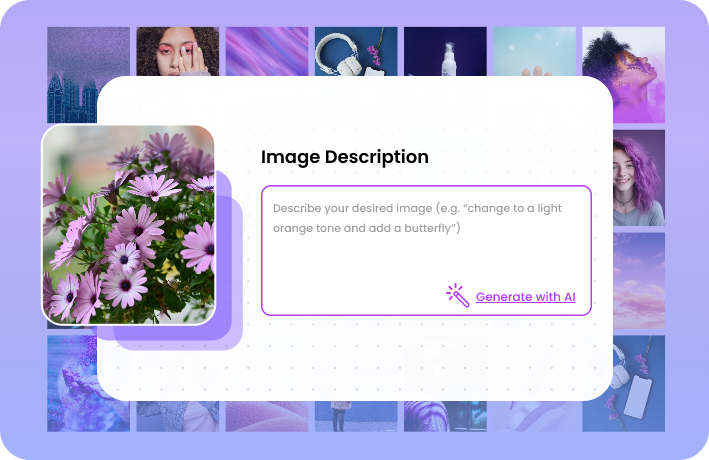Choose the purple striped thumbnail in bottom row
The image size is (709, 460).
click(445, 417)
